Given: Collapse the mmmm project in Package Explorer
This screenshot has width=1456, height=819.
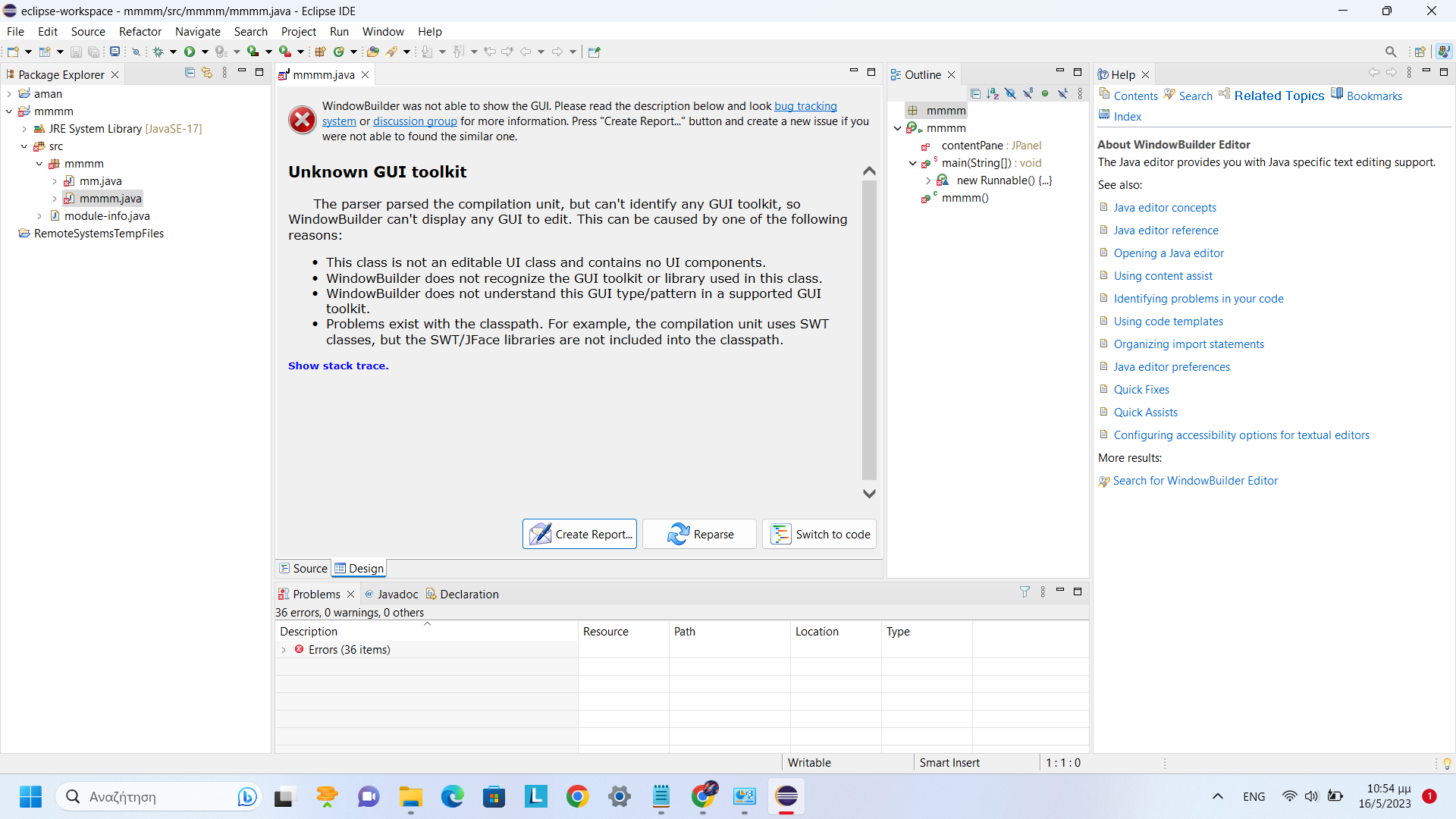Looking at the screenshot, I should (9, 111).
